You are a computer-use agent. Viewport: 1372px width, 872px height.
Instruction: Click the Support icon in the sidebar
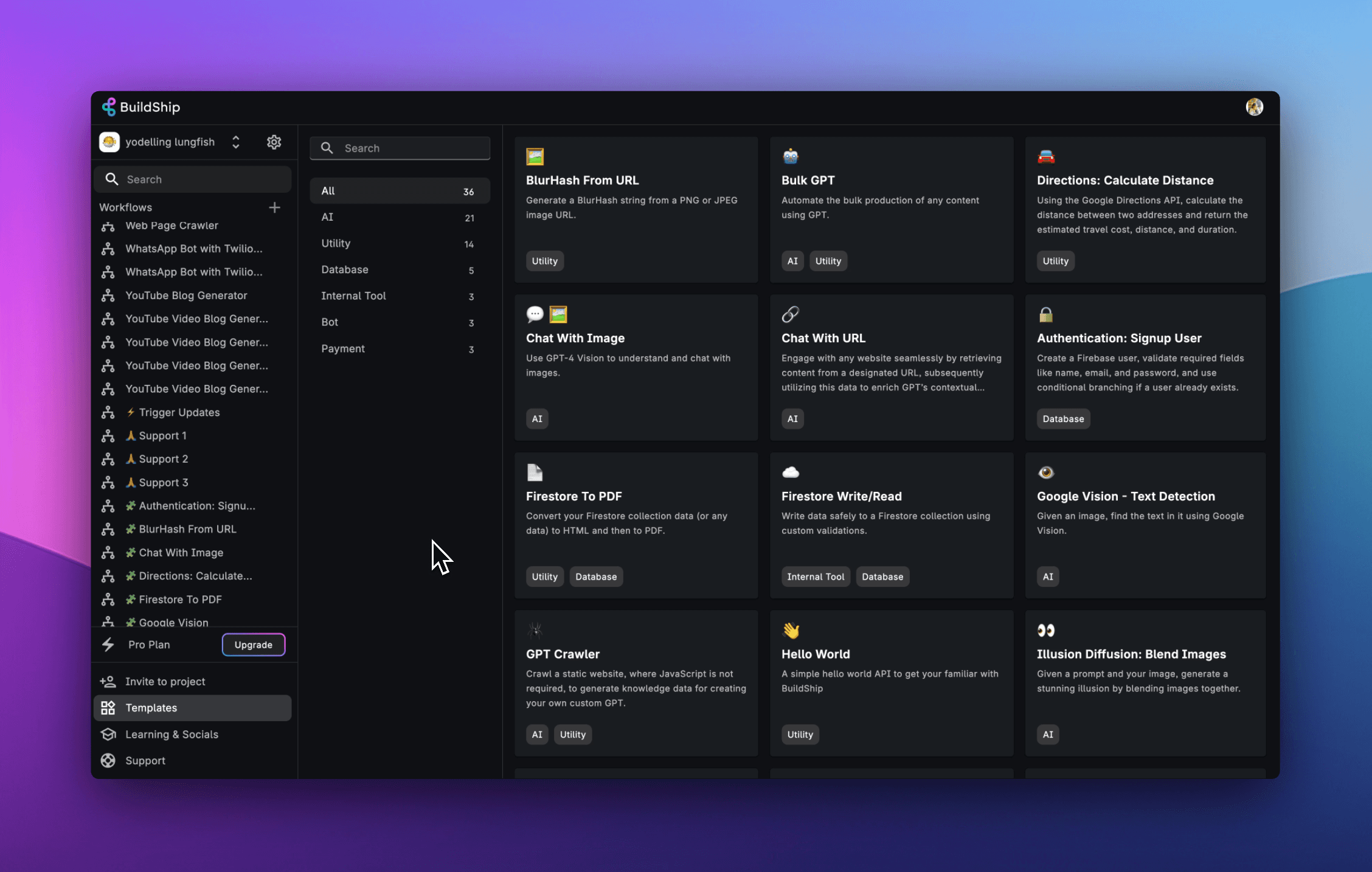[x=109, y=760]
